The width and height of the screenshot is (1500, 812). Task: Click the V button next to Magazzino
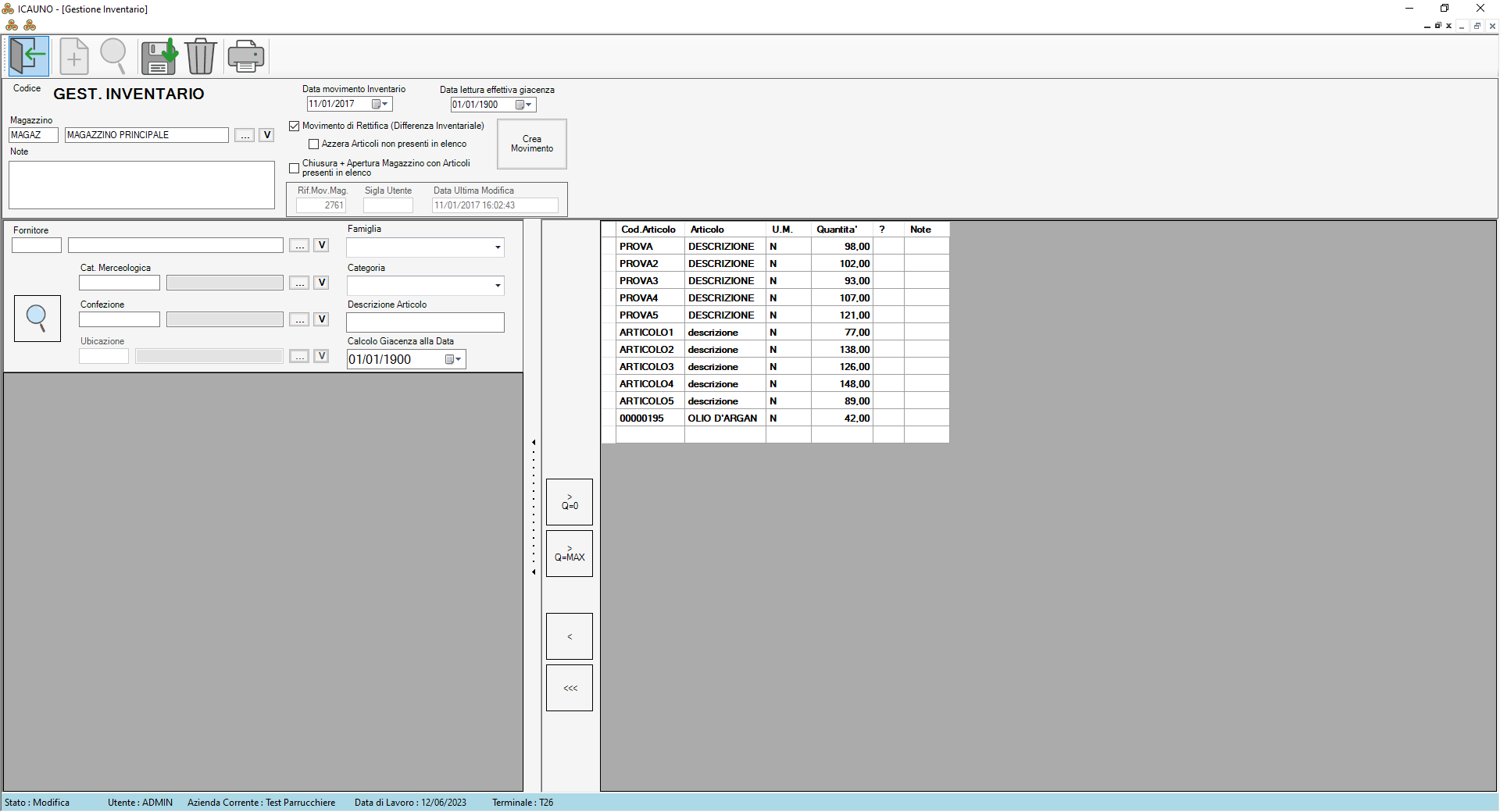266,135
